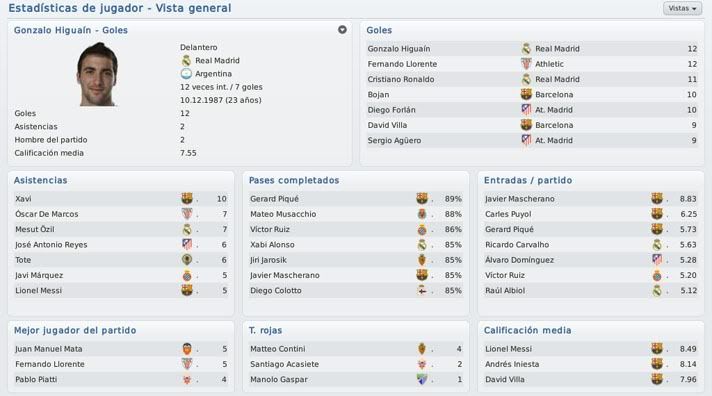Open the Pases completados stat header
This screenshot has width=712, height=396.
(294, 180)
